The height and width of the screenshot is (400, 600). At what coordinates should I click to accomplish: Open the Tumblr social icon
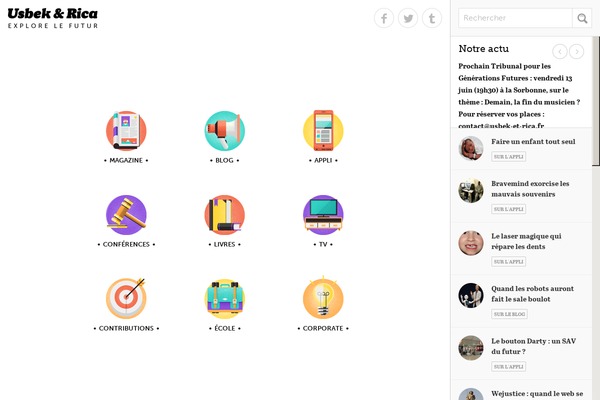tap(432, 18)
